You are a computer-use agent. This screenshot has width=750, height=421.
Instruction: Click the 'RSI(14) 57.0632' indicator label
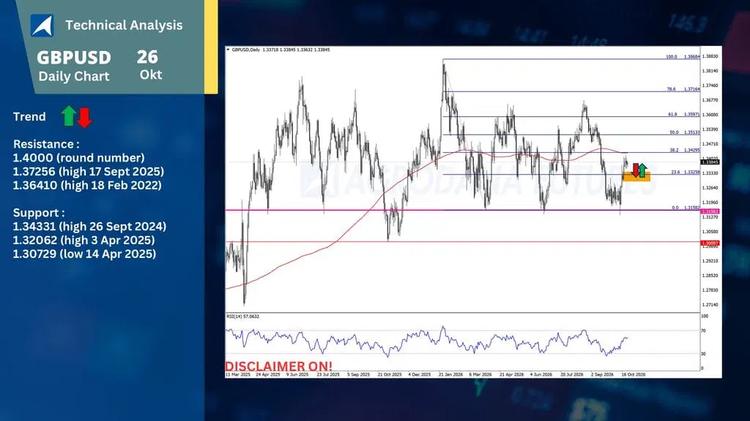(243, 317)
